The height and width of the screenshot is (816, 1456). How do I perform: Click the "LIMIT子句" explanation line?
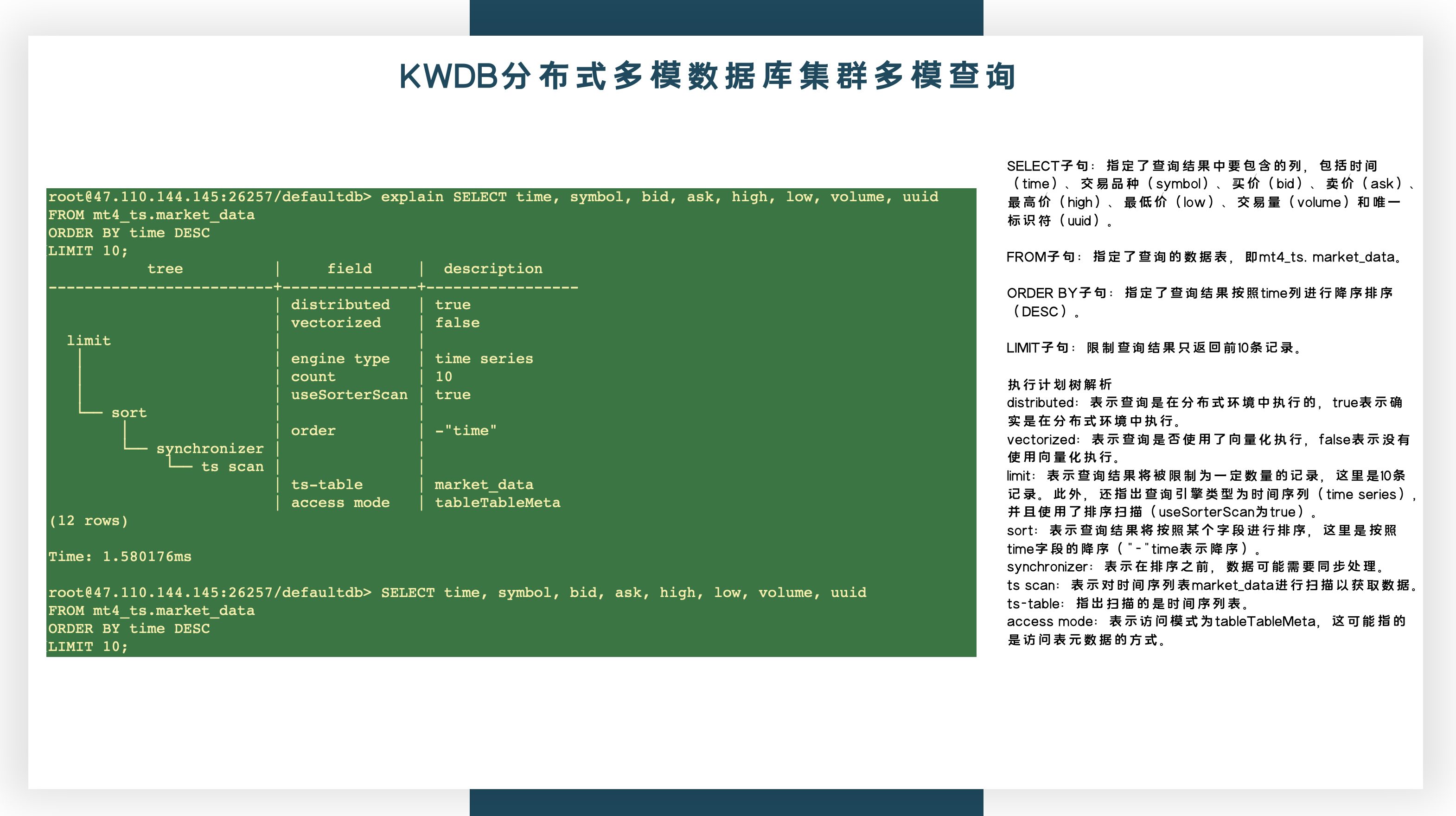click(x=1153, y=348)
